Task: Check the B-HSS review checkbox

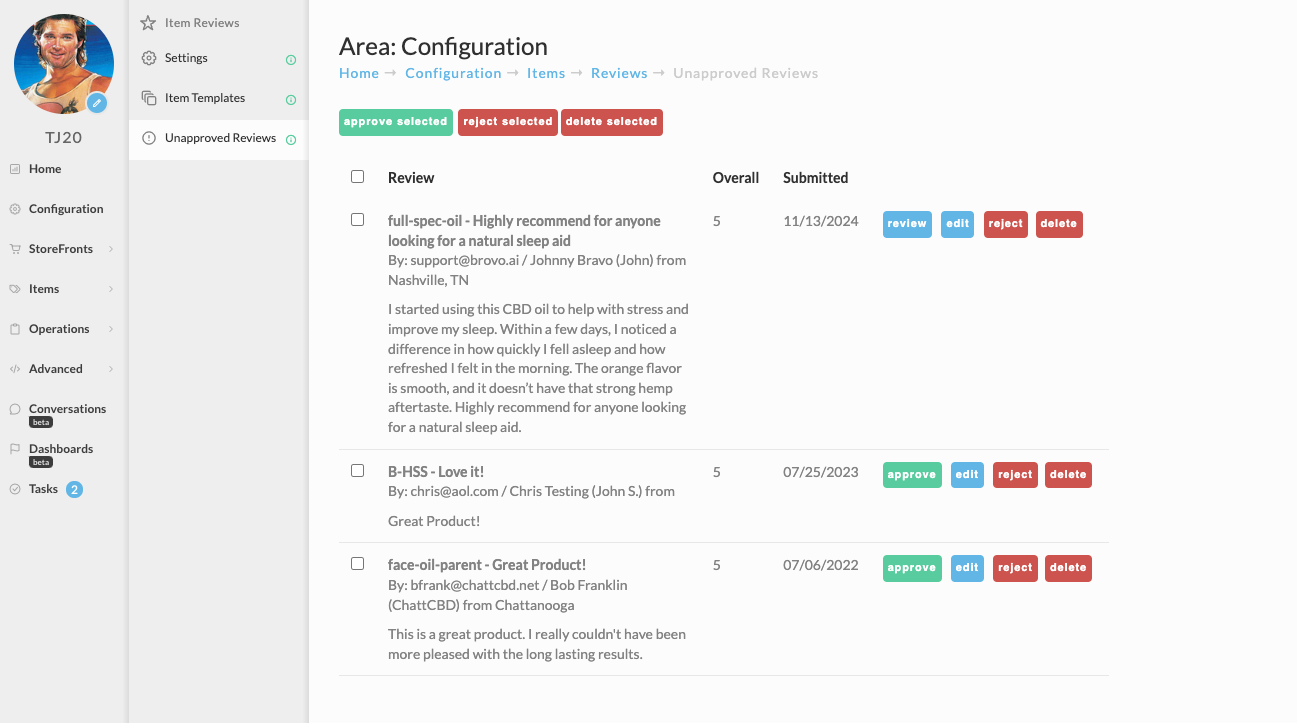Action: [357, 471]
